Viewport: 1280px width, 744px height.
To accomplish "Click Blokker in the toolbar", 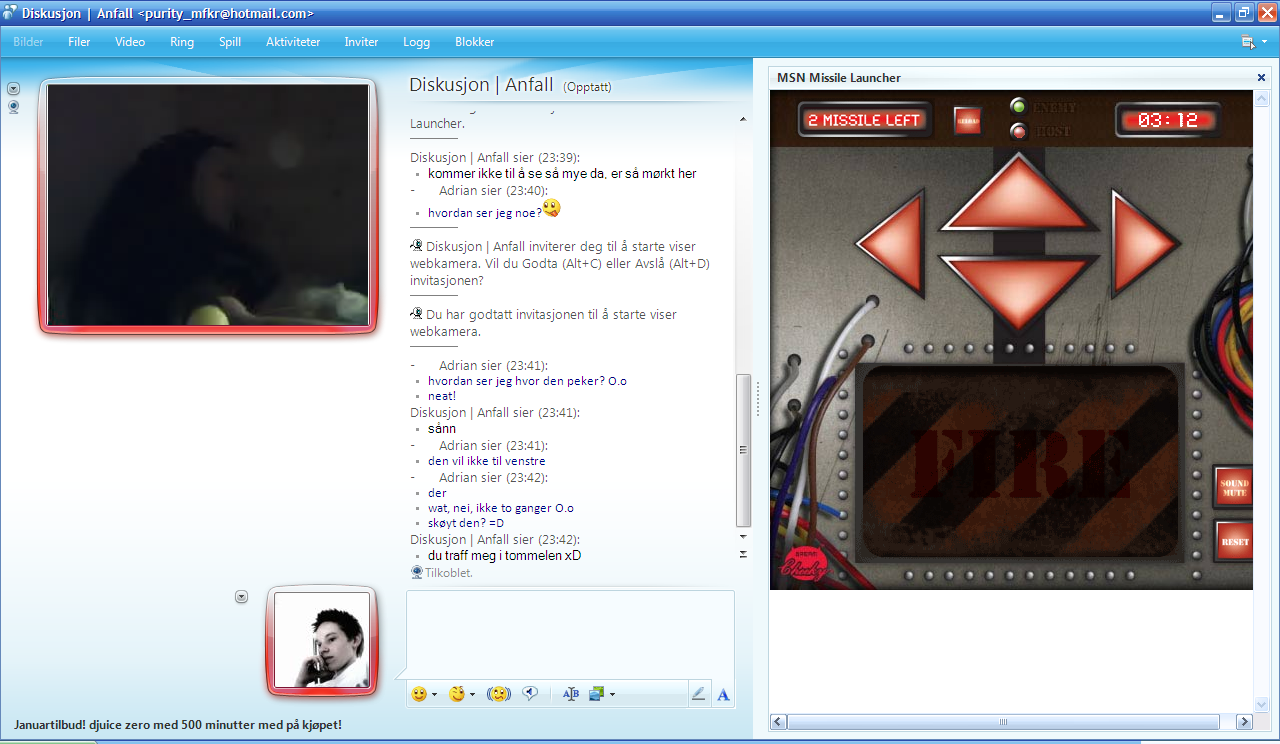I will click(x=475, y=42).
